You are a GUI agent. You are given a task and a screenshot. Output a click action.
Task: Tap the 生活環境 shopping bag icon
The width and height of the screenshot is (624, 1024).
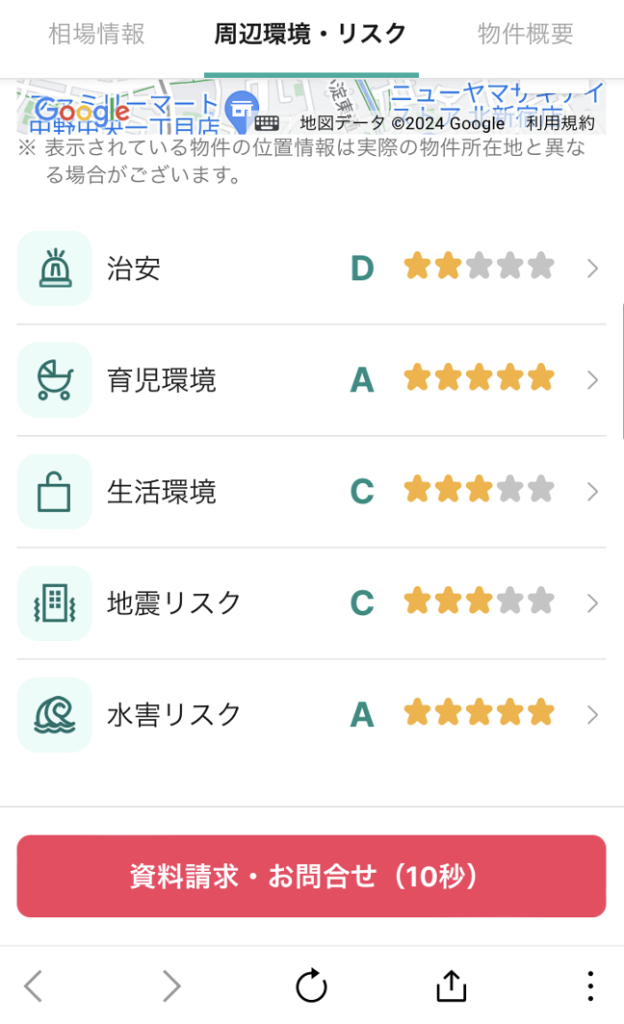point(55,492)
